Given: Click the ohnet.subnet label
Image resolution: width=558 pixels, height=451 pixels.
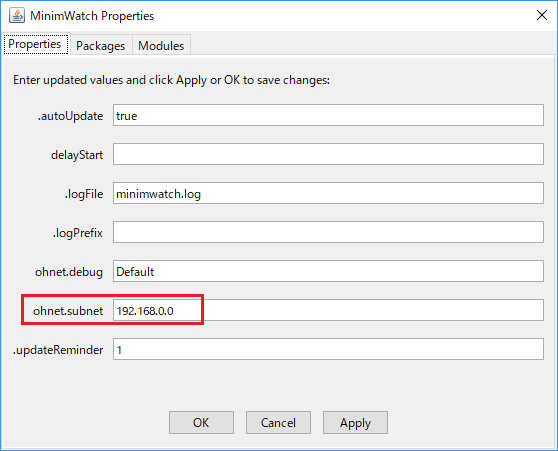Looking at the screenshot, I should tap(68, 311).
